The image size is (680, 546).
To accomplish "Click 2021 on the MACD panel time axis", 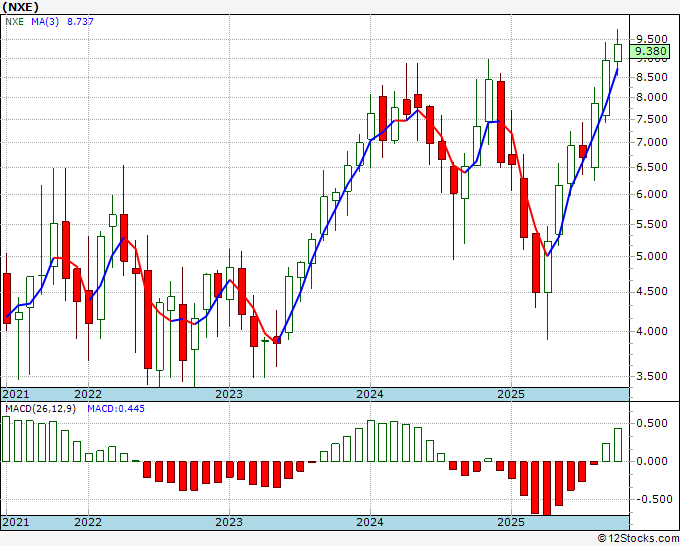I will (x=16, y=522).
